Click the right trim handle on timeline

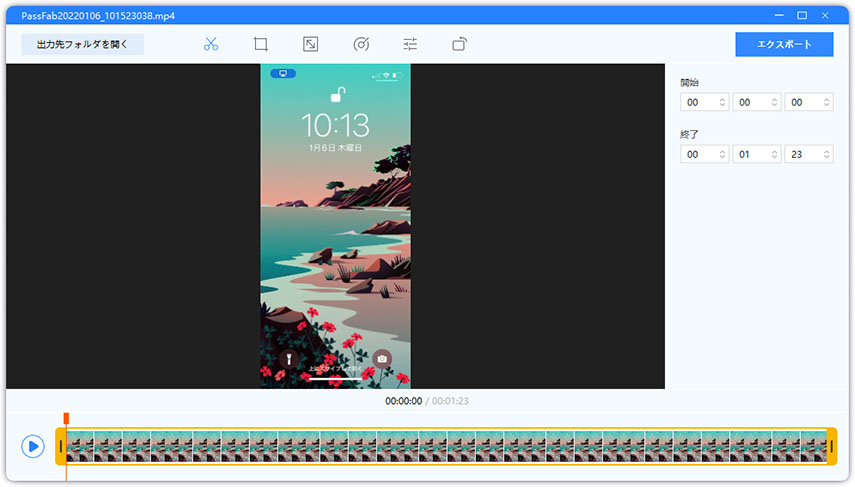point(832,446)
